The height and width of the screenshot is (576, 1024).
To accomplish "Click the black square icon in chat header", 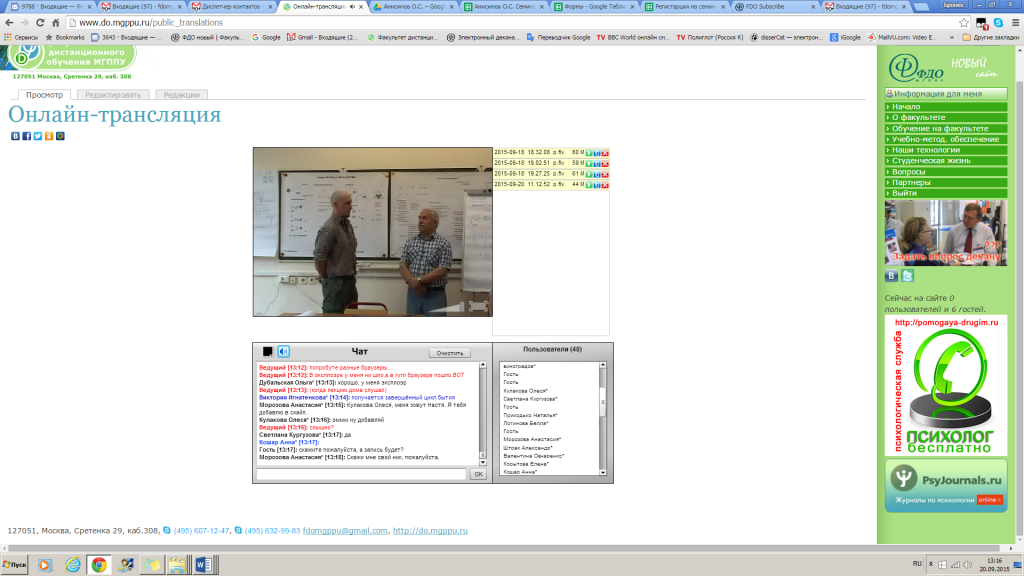I will point(267,352).
